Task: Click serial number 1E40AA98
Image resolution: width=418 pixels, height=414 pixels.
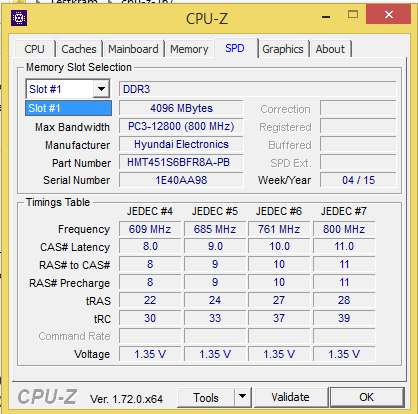Action: point(181,180)
